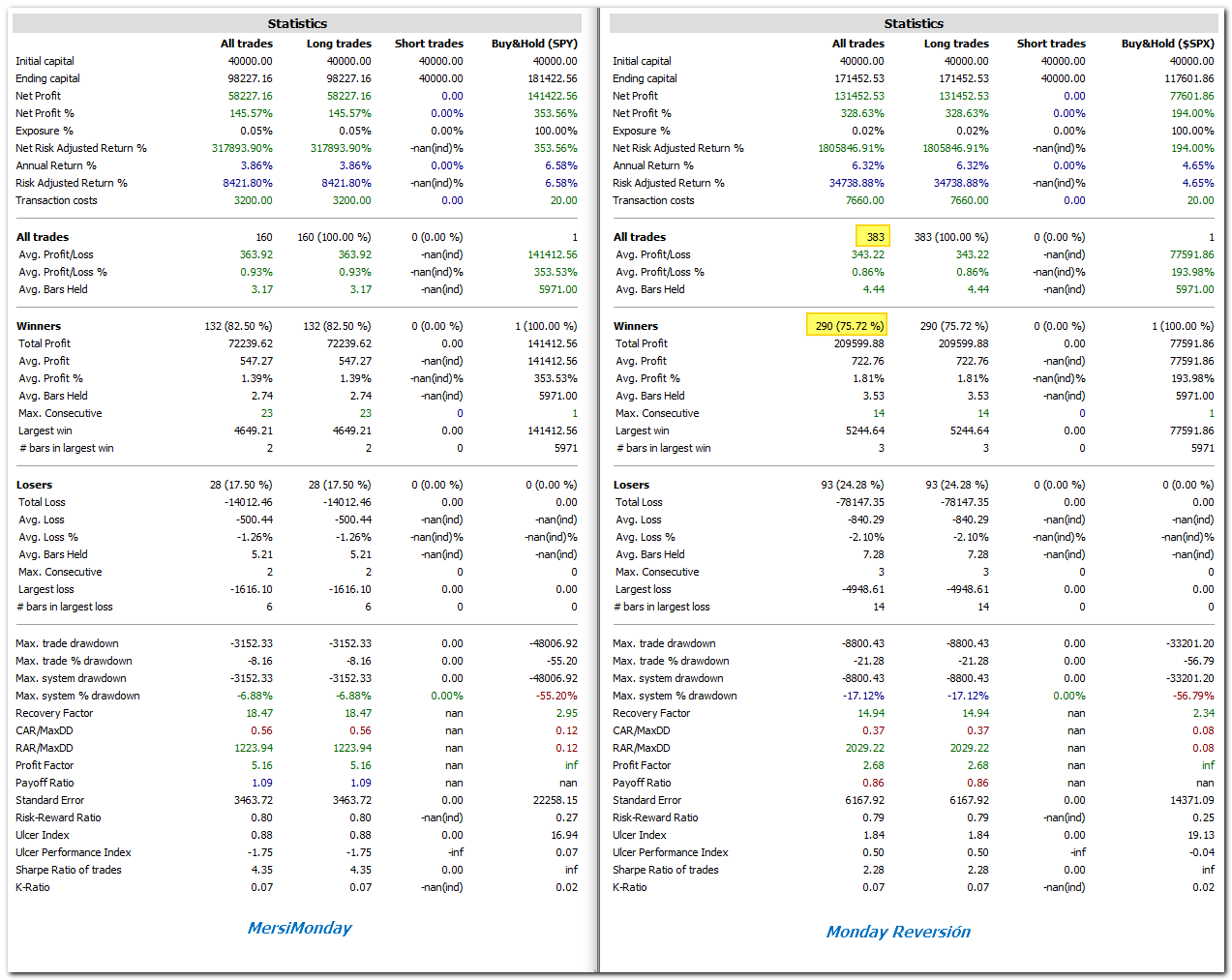Image resolution: width=1232 pixels, height=980 pixels.
Task: Click the highlighted 383 trade count
Action: click(872, 237)
